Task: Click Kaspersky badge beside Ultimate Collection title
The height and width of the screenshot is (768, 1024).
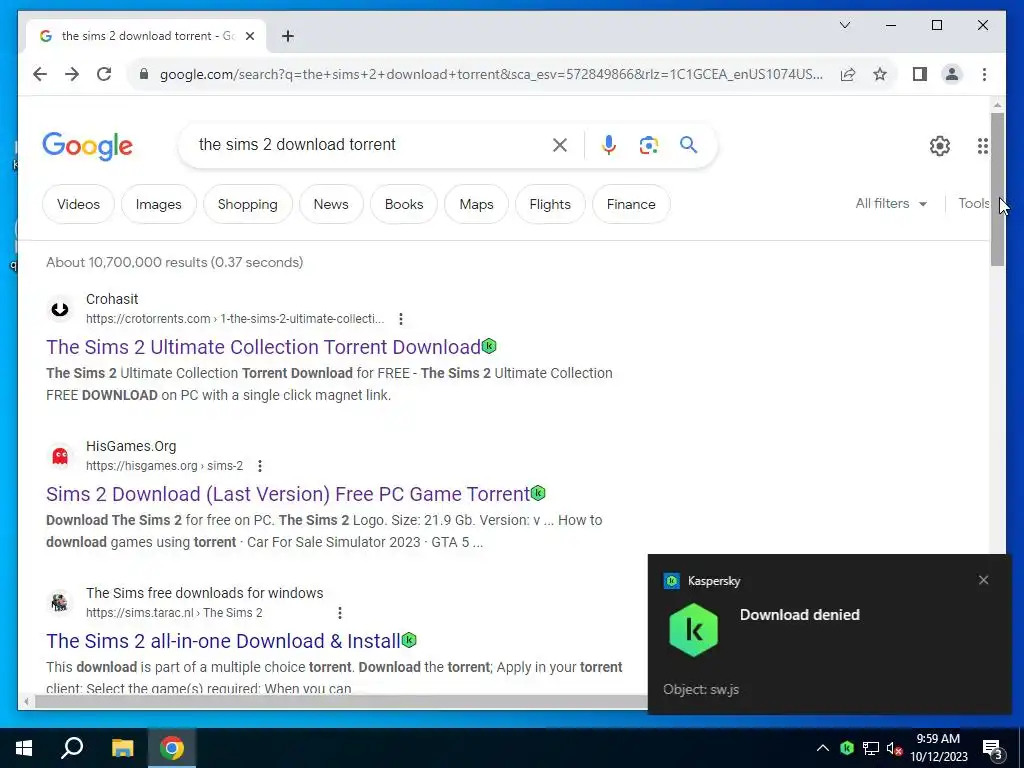Action: click(x=489, y=346)
